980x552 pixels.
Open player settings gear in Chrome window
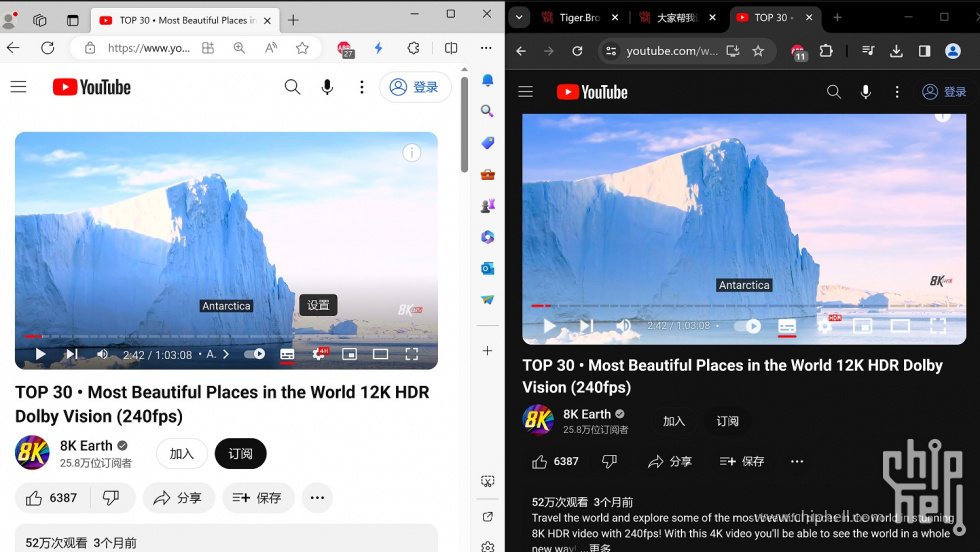(x=826, y=325)
